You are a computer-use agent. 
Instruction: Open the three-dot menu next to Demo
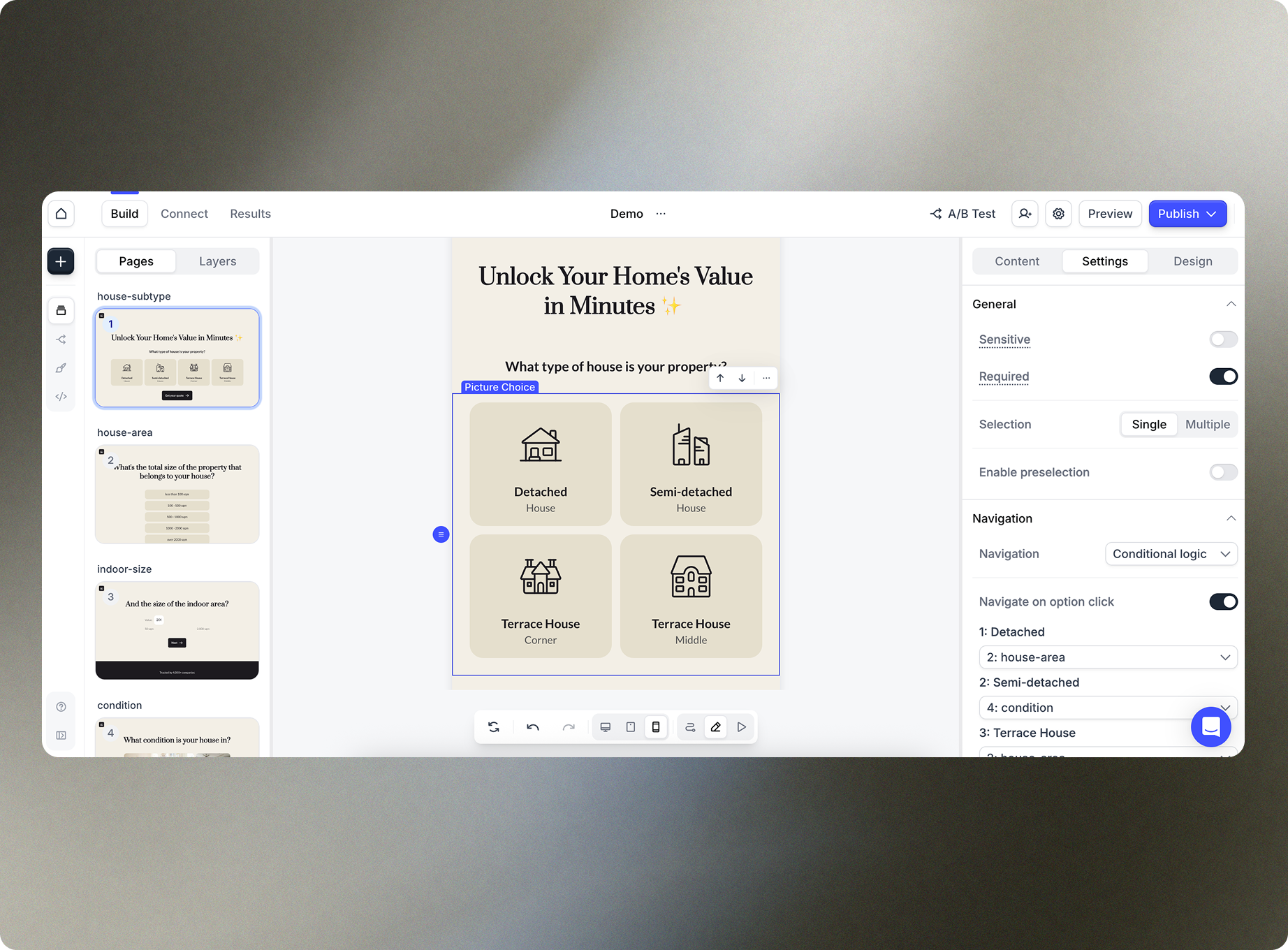tap(661, 214)
